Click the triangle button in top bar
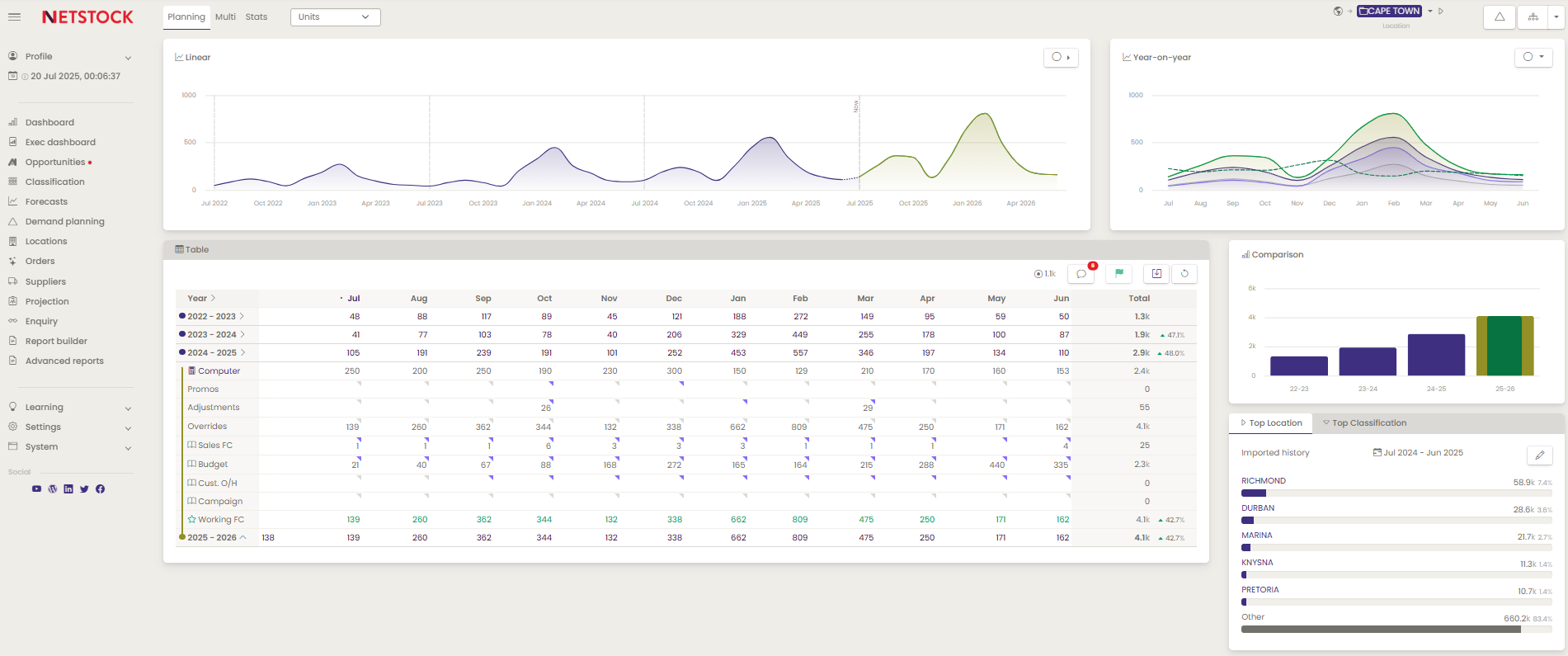This screenshot has width=1568, height=656. pos(1500,17)
